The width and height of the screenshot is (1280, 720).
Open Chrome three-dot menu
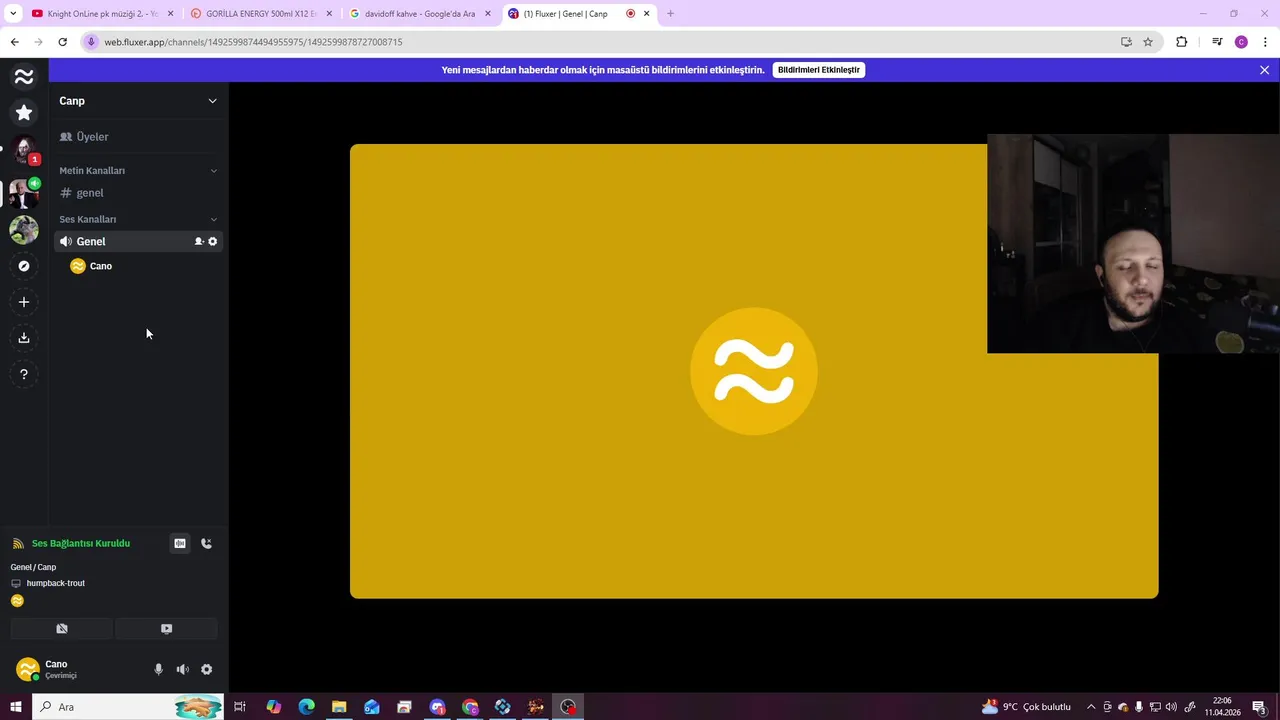1265,42
